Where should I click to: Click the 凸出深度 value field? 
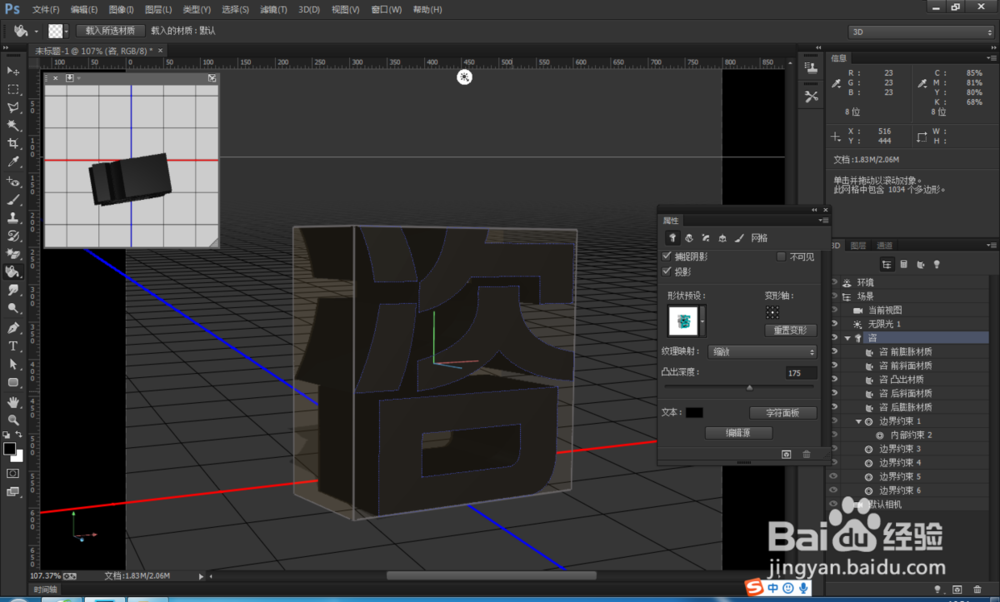click(799, 373)
